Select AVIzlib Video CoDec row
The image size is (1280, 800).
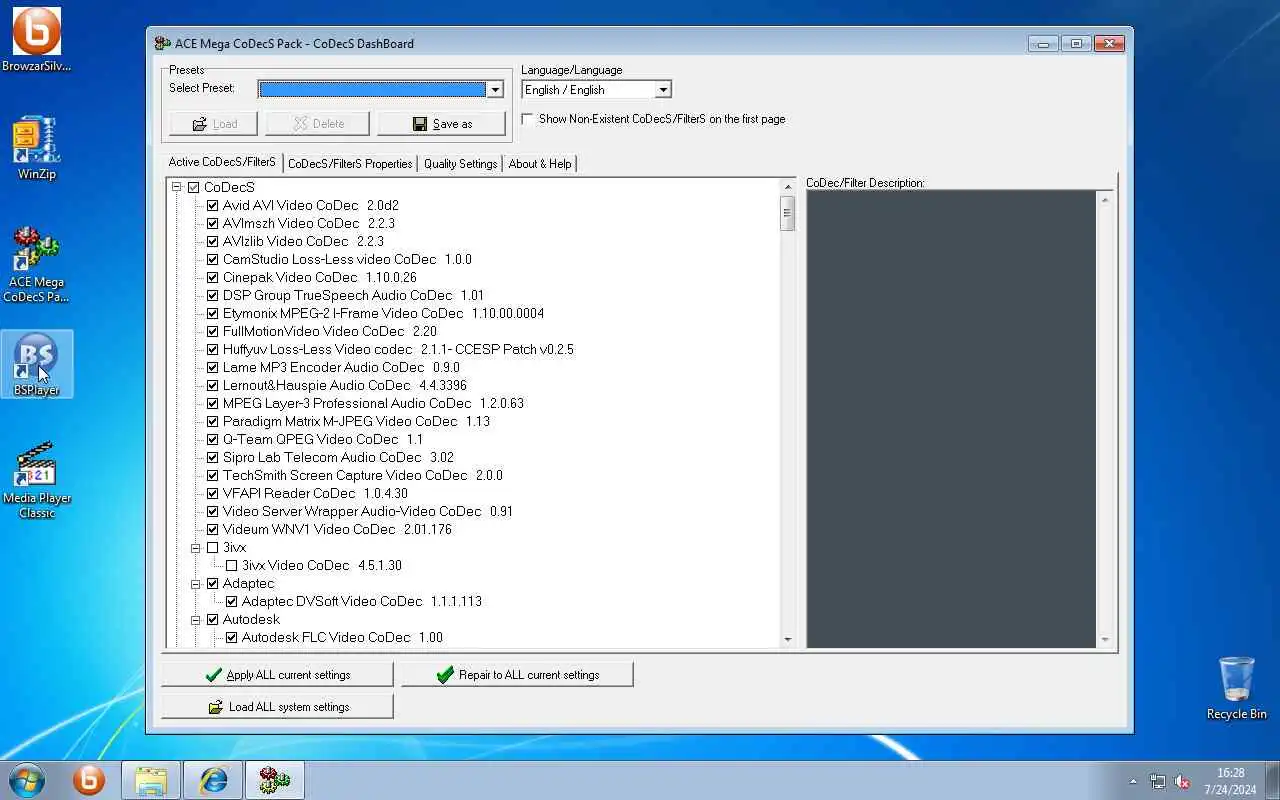pos(303,241)
